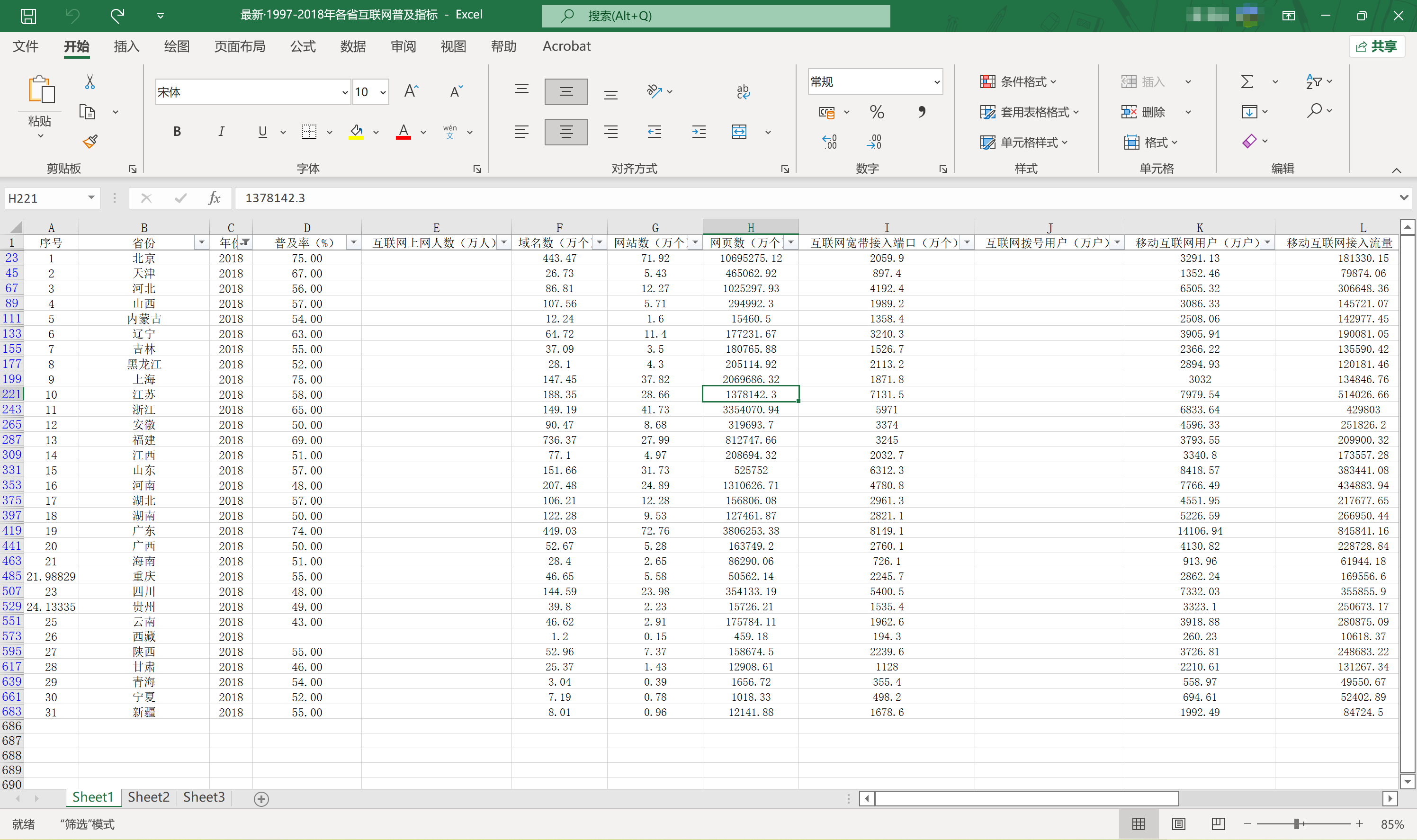This screenshot has height=840, width=1417.
Task: Open the 数据 ribbon tab
Action: coord(353,46)
